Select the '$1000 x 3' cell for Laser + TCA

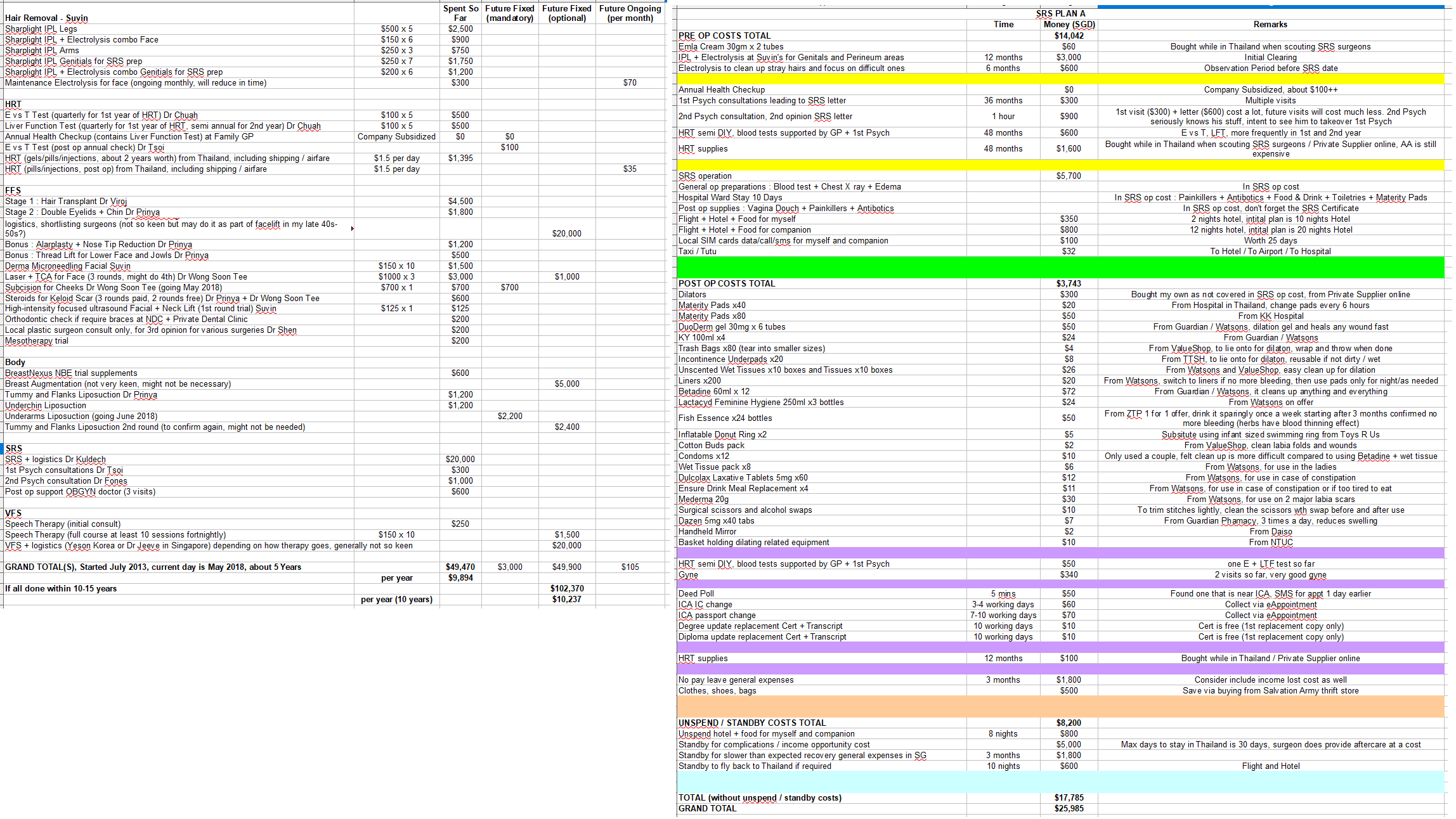(x=396, y=276)
